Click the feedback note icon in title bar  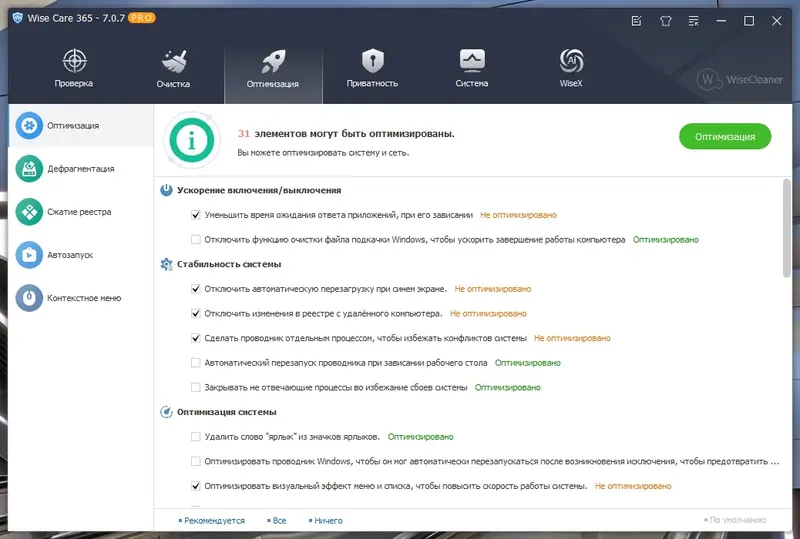click(636, 21)
